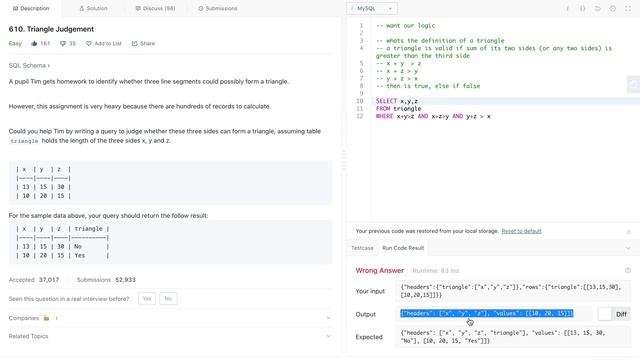The width and height of the screenshot is (640, 360).
Task: Open the Submissions tab
Action: click(218, 8)
